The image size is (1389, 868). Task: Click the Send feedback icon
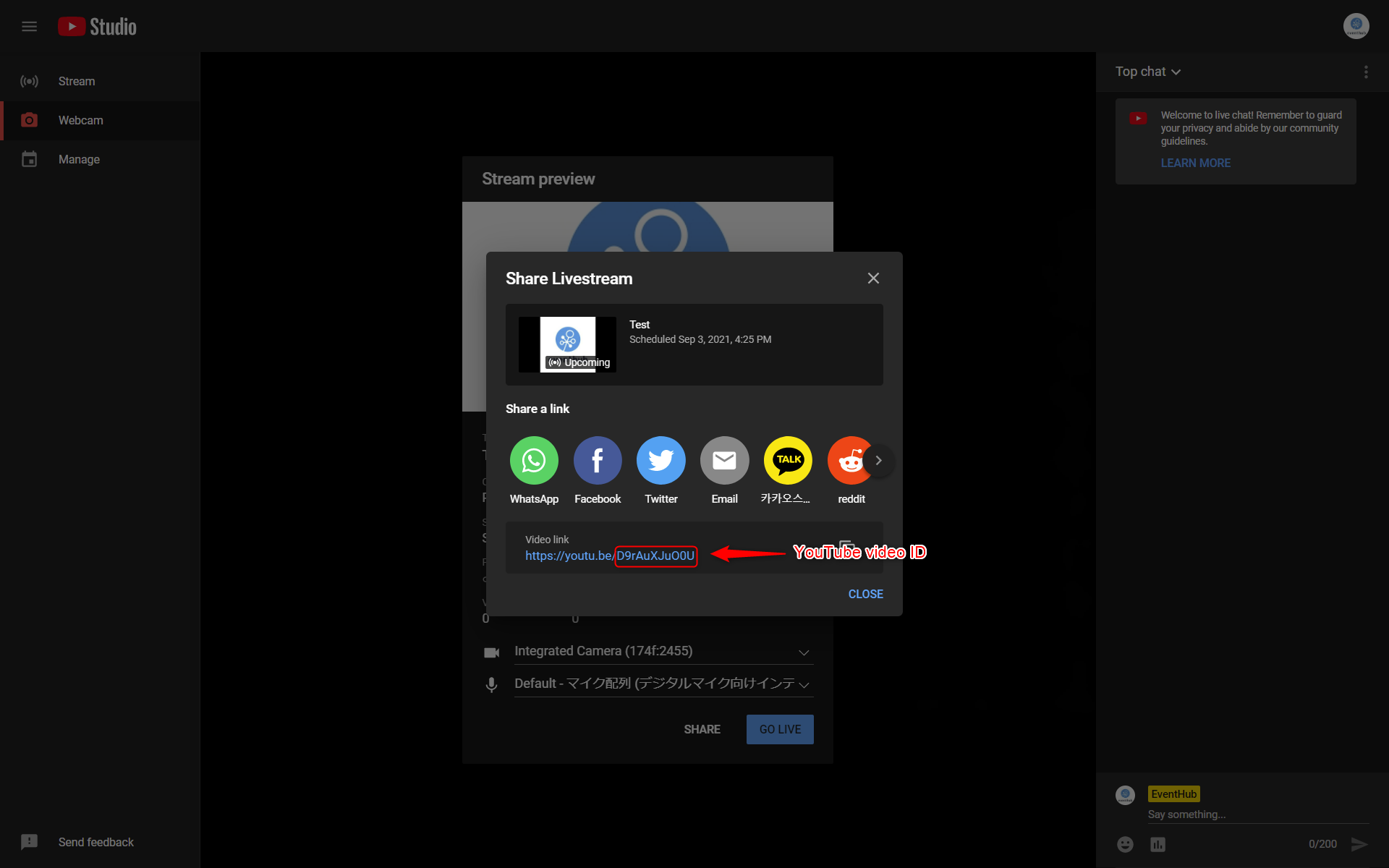pos(29,842)
